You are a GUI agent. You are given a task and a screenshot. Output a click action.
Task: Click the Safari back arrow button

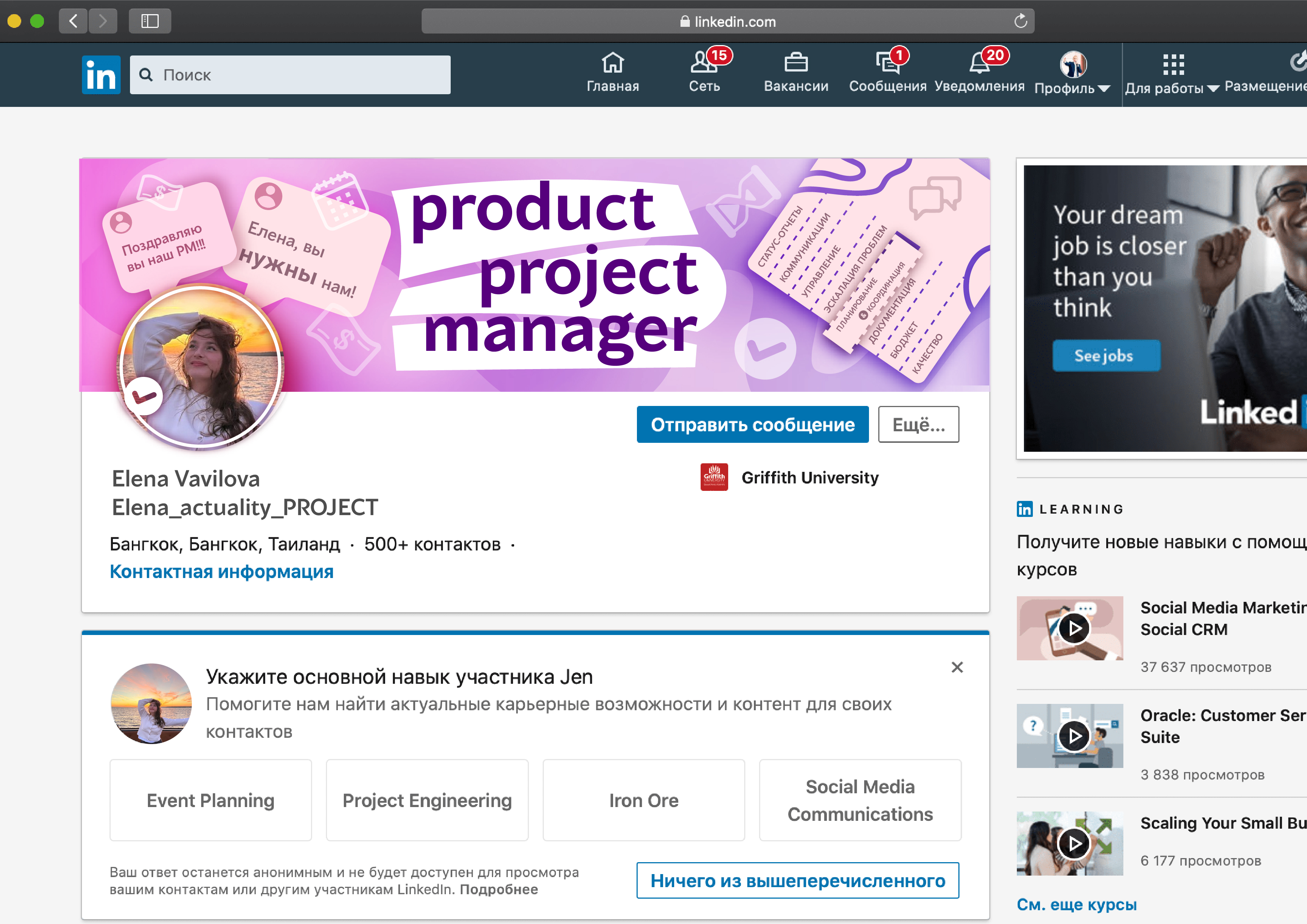(73, 22)
